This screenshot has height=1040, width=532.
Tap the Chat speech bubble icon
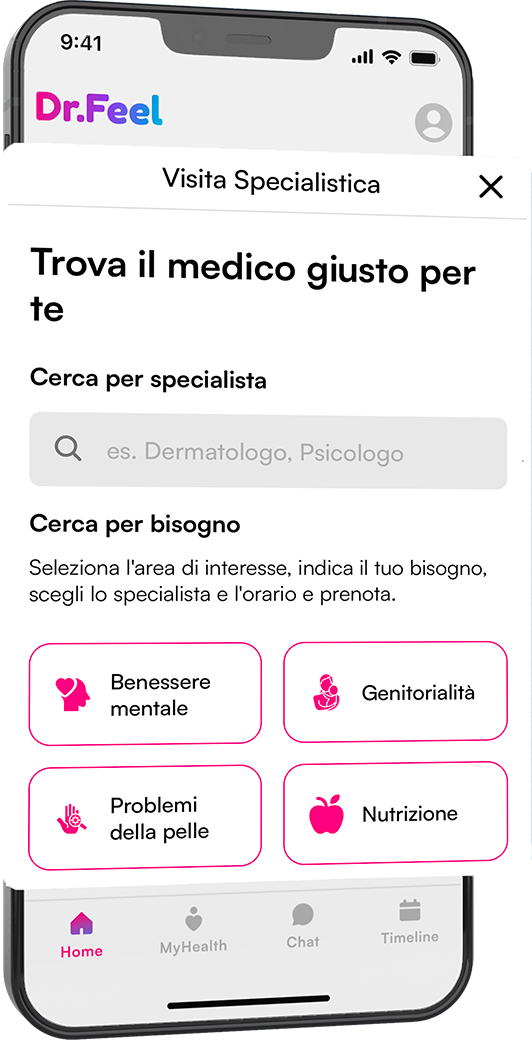(x=302, y=915)
